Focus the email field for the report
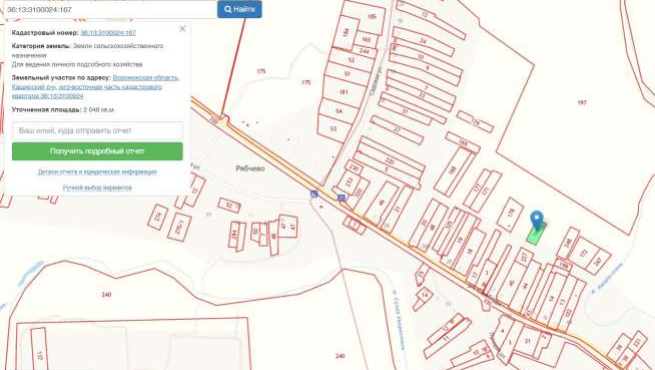655x370 pixels. click(x=97, y=131)
